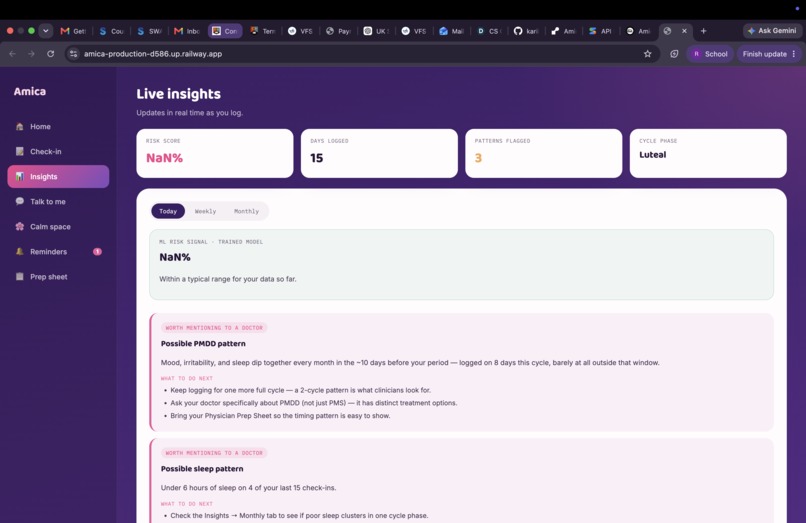Click the Ask Gemini button
The width and height of the screenshot is (806, 523).
(772, 31)
